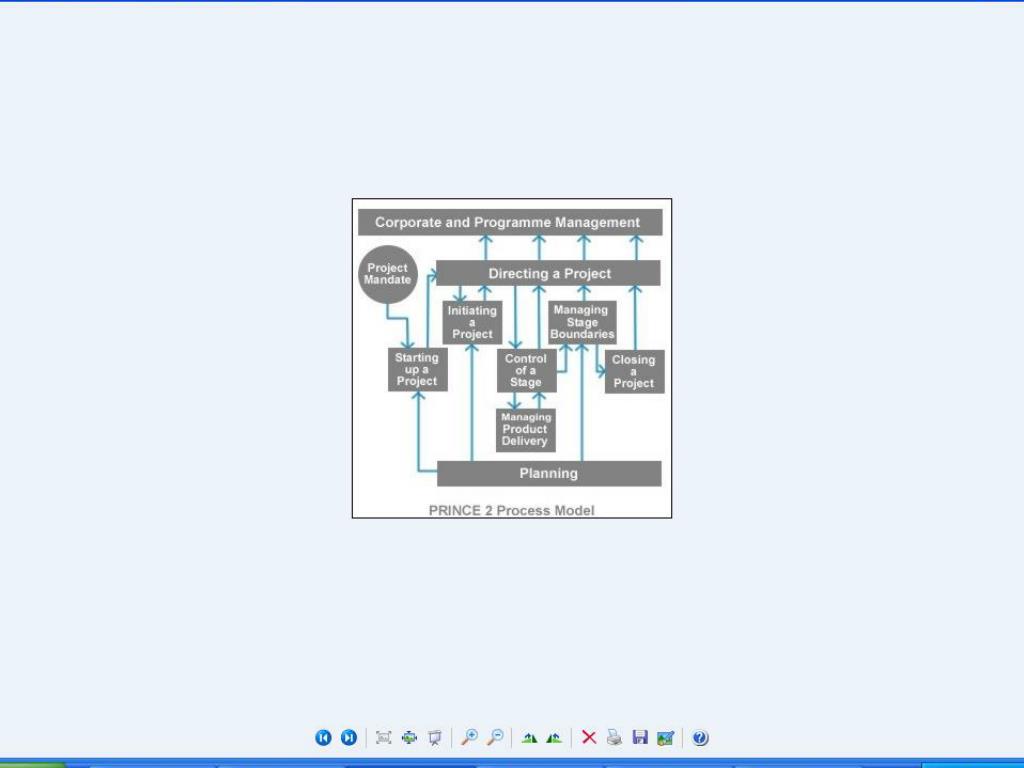This screenshot has width=1024, height=768.
Task: Open the image for editing
Action: (665, 737)
